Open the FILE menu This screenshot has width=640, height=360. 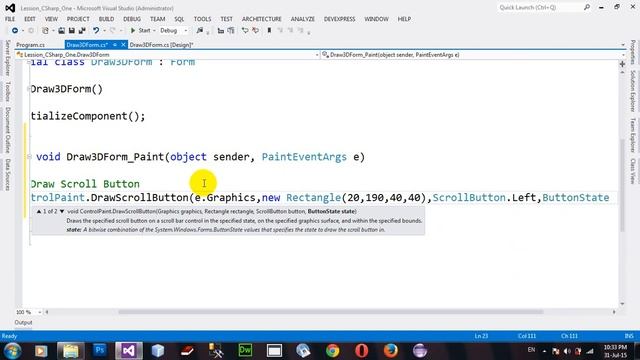10,19
